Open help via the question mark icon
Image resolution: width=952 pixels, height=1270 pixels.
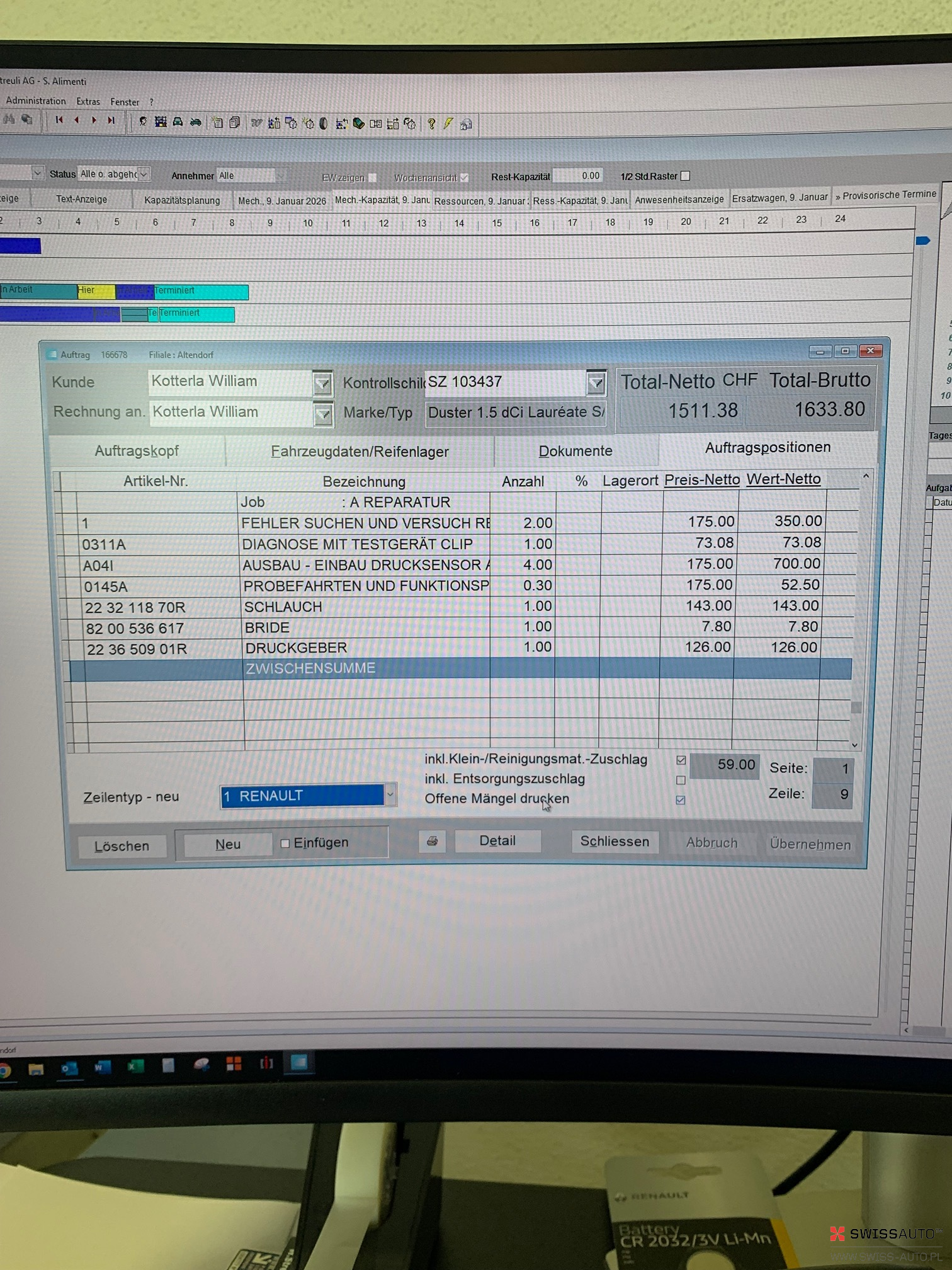click(431, 123)
